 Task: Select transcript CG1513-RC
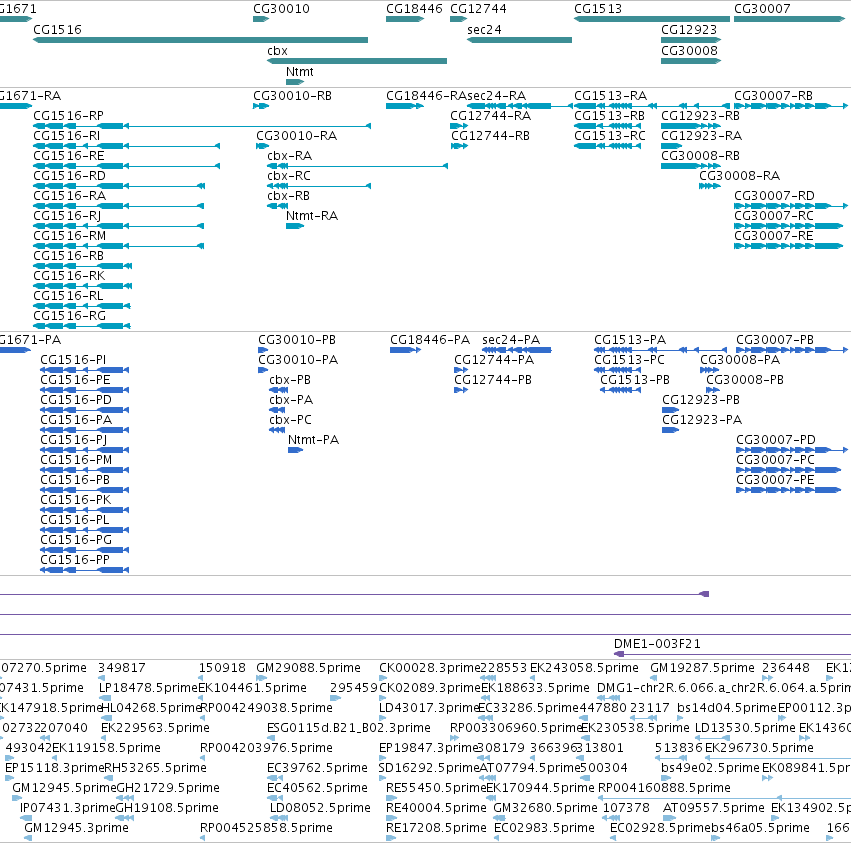click(610, 136)
